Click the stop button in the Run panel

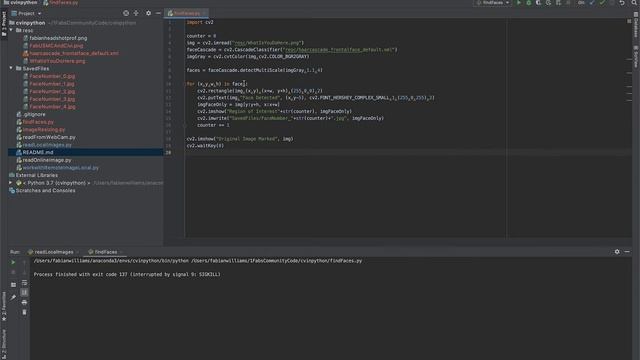13,272
